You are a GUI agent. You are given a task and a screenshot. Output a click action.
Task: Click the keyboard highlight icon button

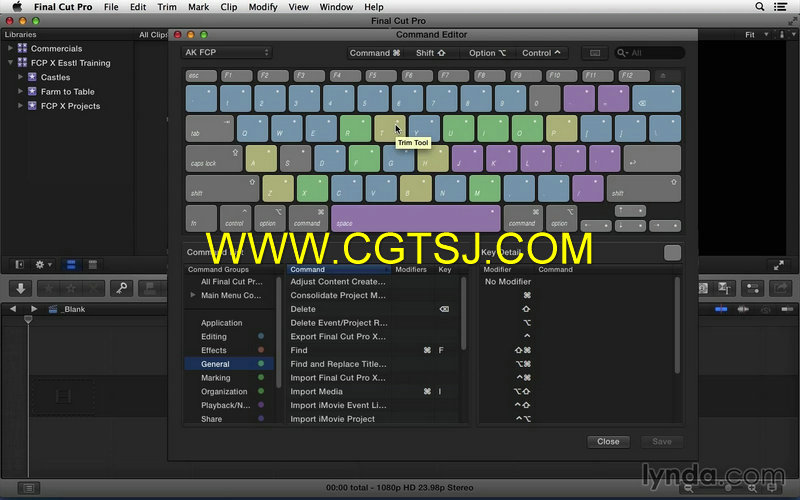pos(595,53)
